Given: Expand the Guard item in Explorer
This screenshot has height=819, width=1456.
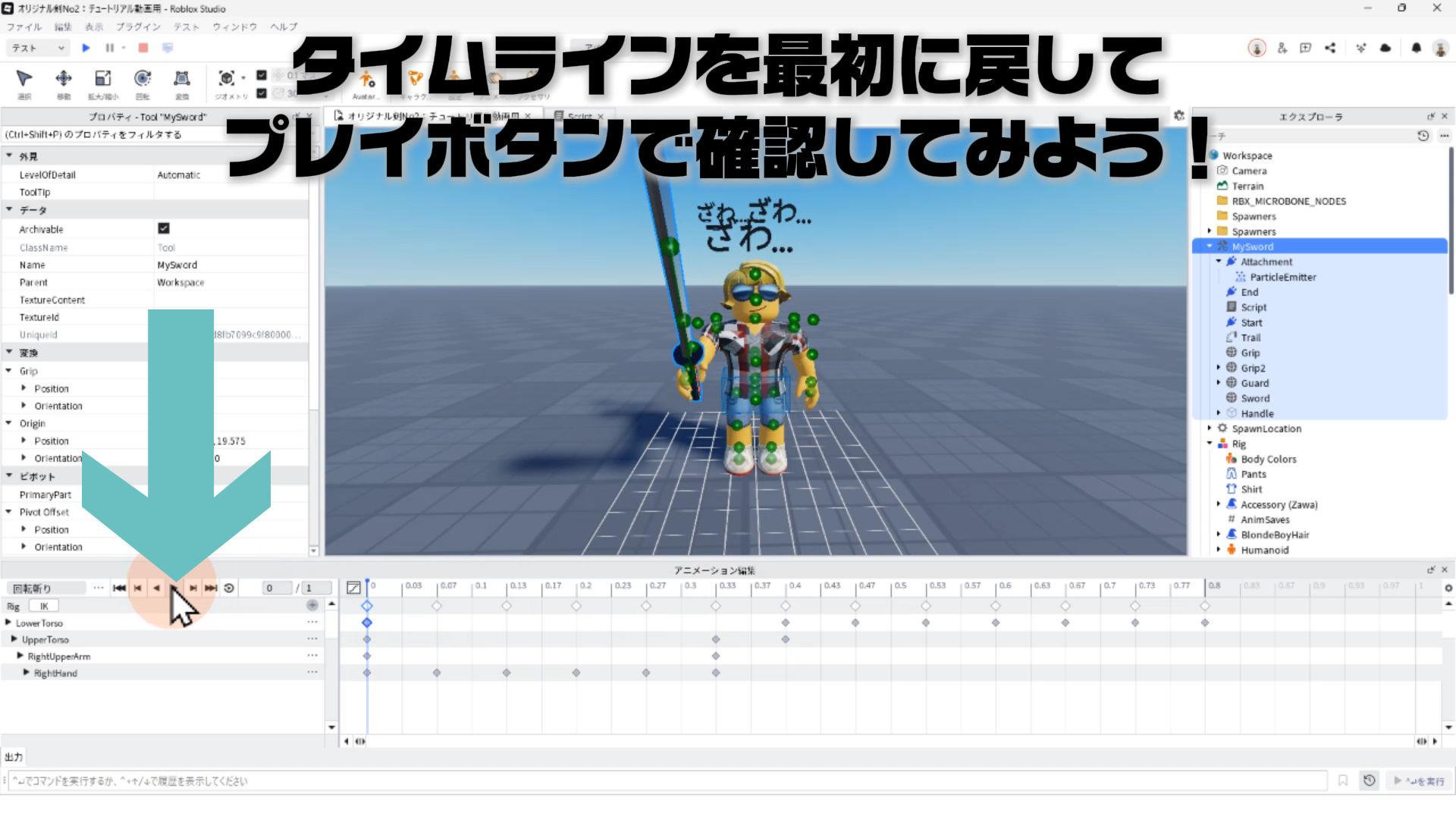Looking at the screenshot, I should (1219, 383).
